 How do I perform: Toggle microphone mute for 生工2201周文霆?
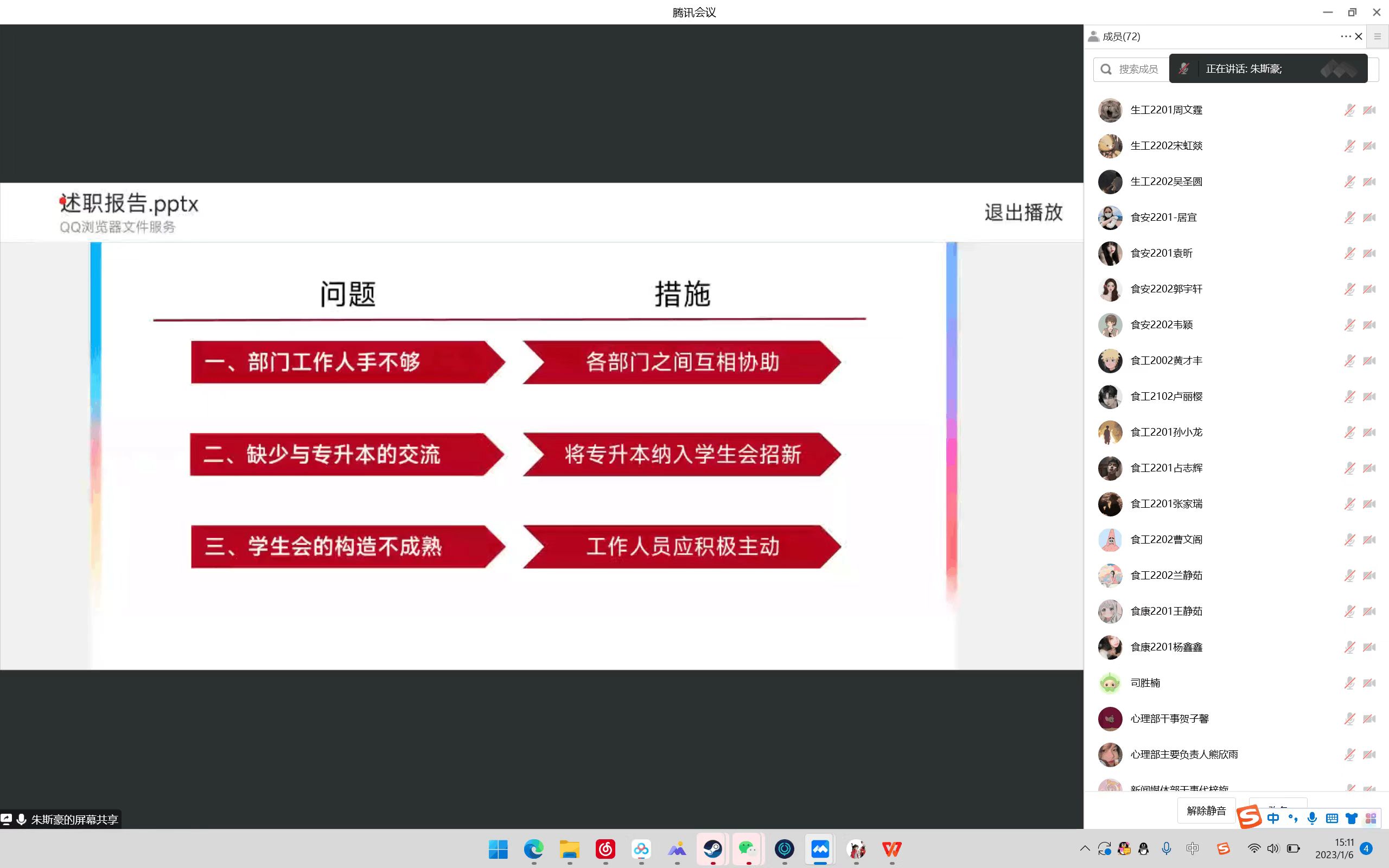[1349, 110]
